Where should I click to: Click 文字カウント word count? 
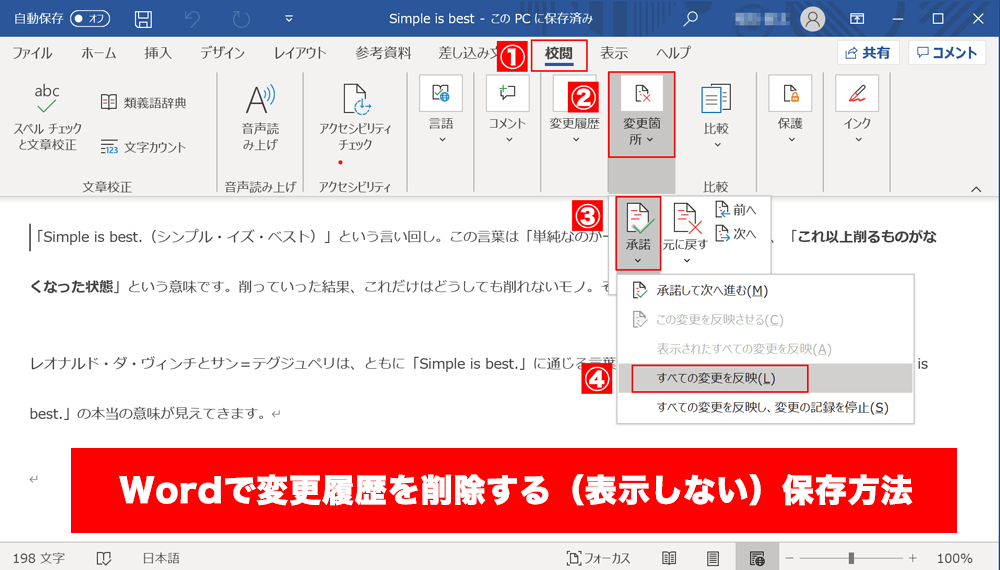click(143, 147)
